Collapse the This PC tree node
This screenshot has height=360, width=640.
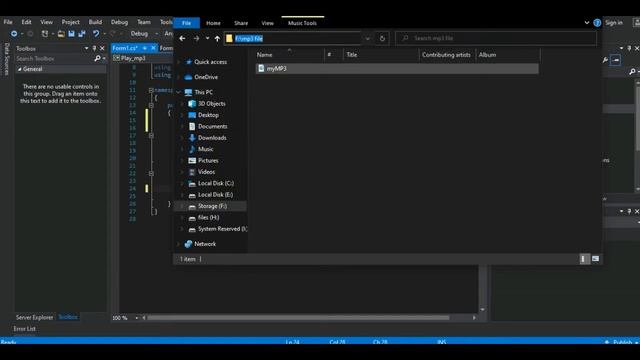(178, 93)
